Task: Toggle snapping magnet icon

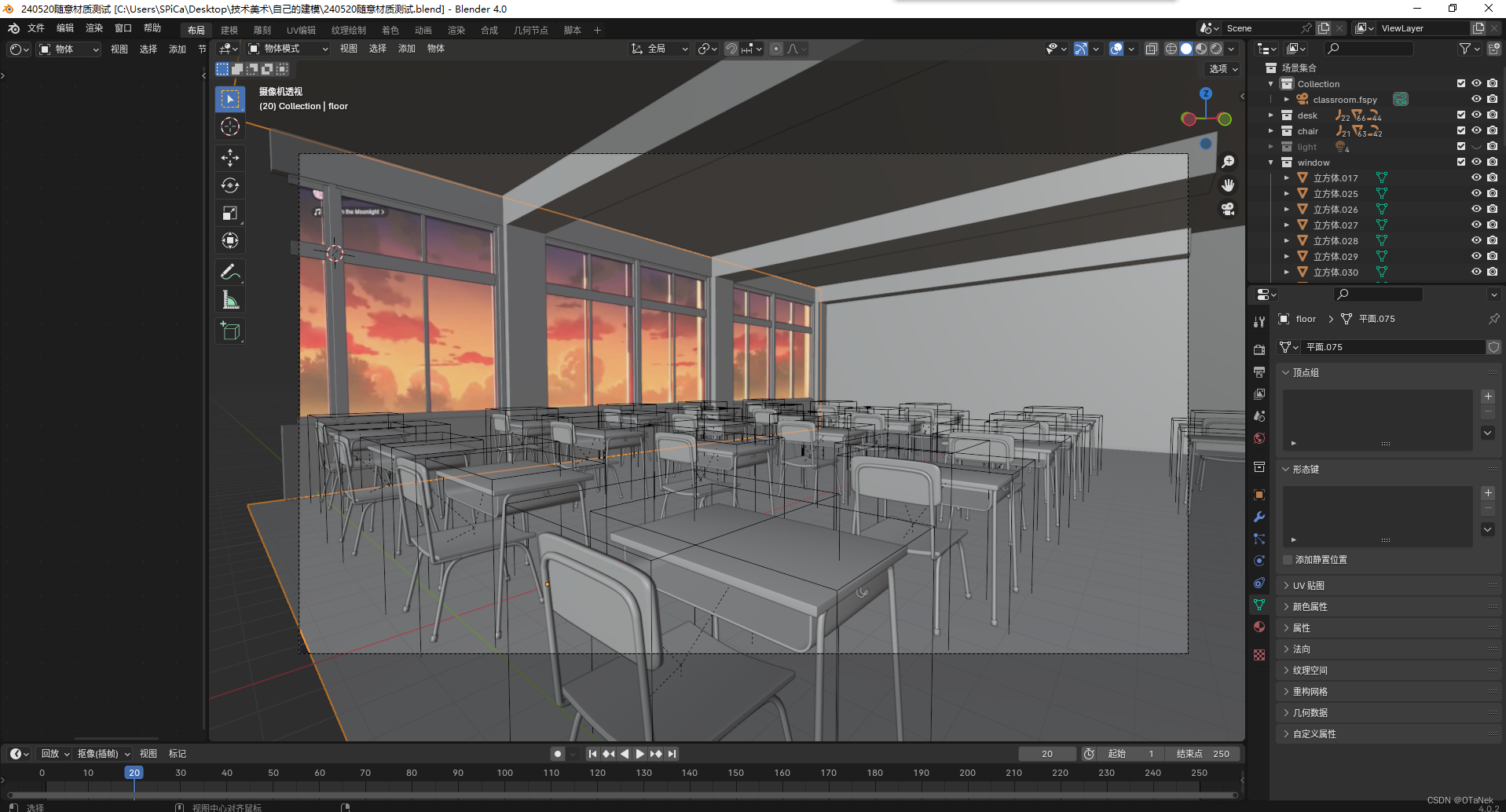Action: [731, 49]
